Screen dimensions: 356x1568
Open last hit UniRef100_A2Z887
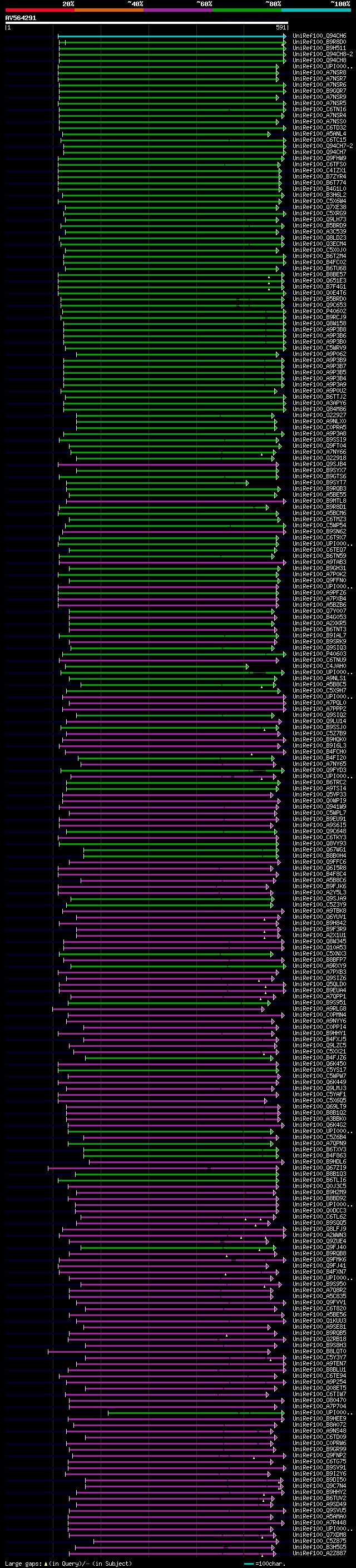(x=319, y=1553)
